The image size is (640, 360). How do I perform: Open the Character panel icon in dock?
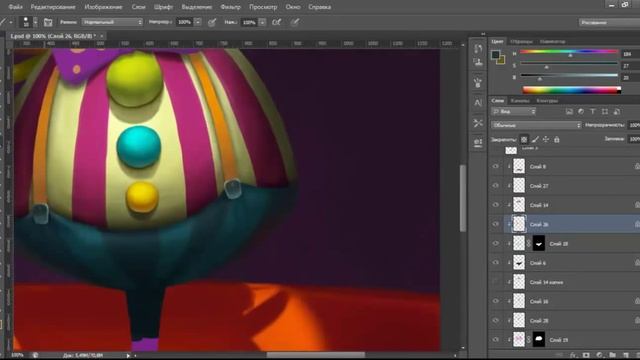pyautogui.click(x=478, y=103)
